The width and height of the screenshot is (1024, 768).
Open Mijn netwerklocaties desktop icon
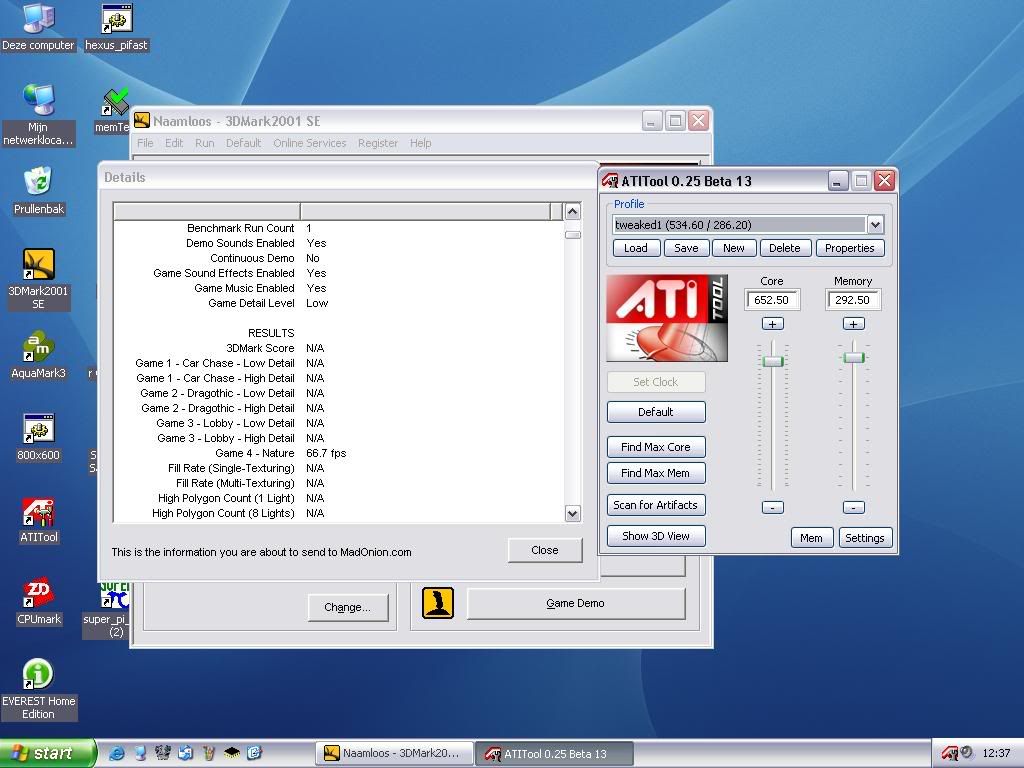coord(38,115)
